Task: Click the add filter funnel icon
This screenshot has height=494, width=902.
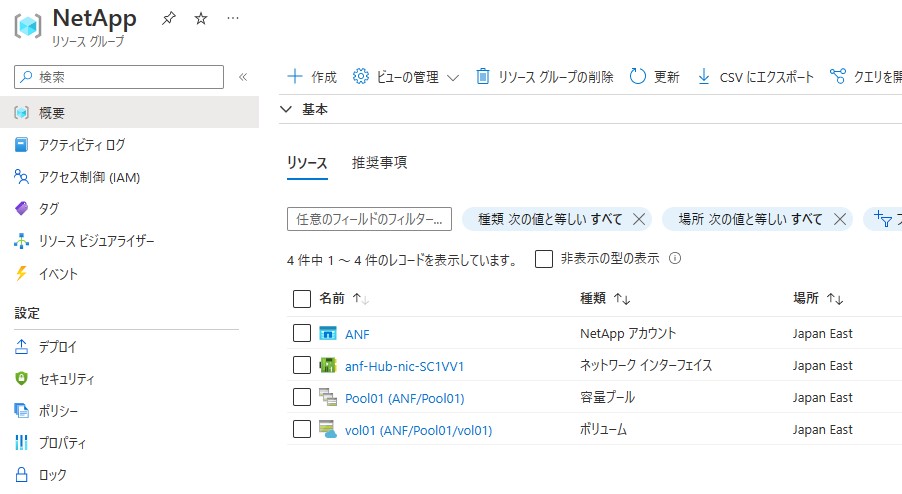Action: coord(883,219)
